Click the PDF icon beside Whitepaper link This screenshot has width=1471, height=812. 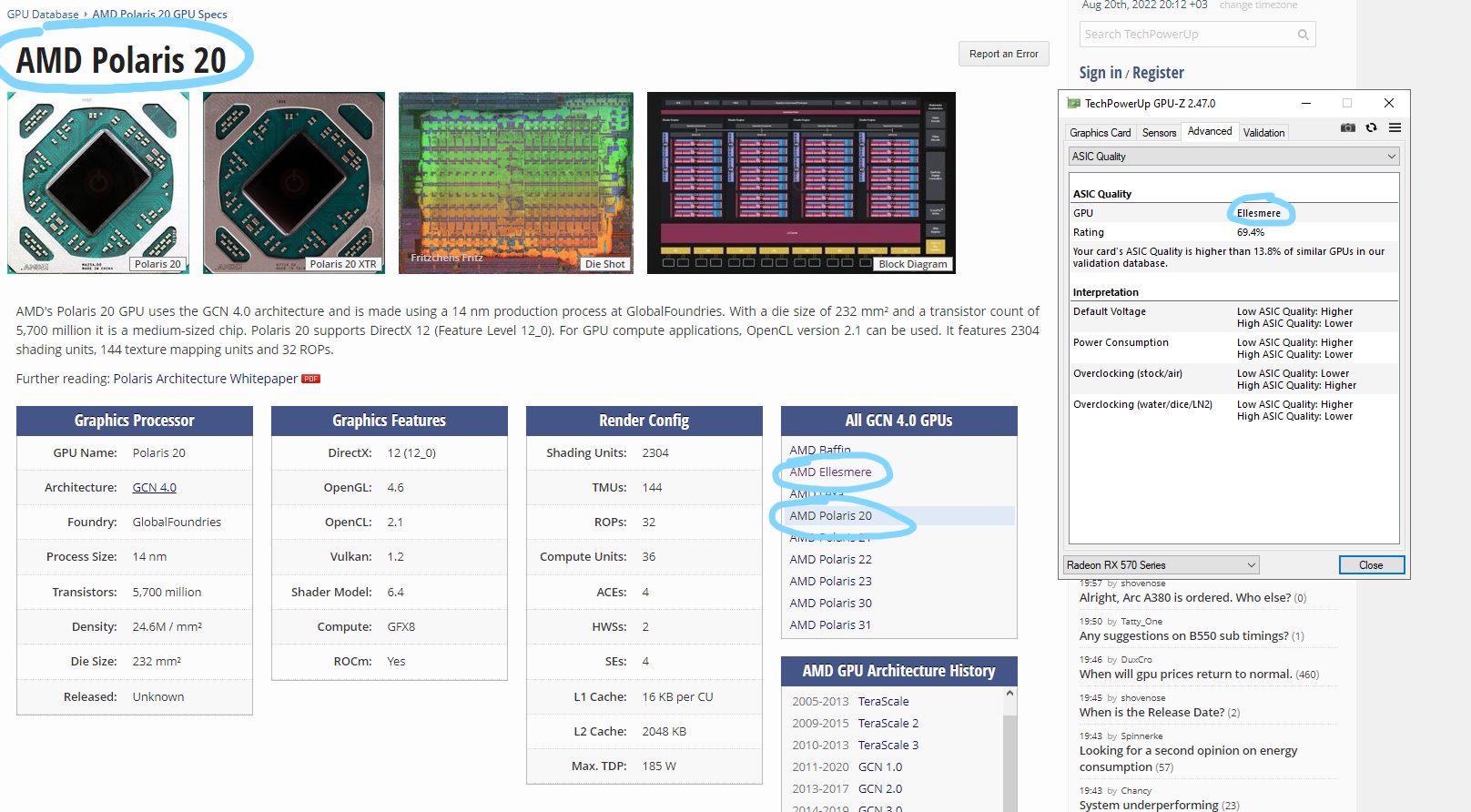(x=310, y=379)
